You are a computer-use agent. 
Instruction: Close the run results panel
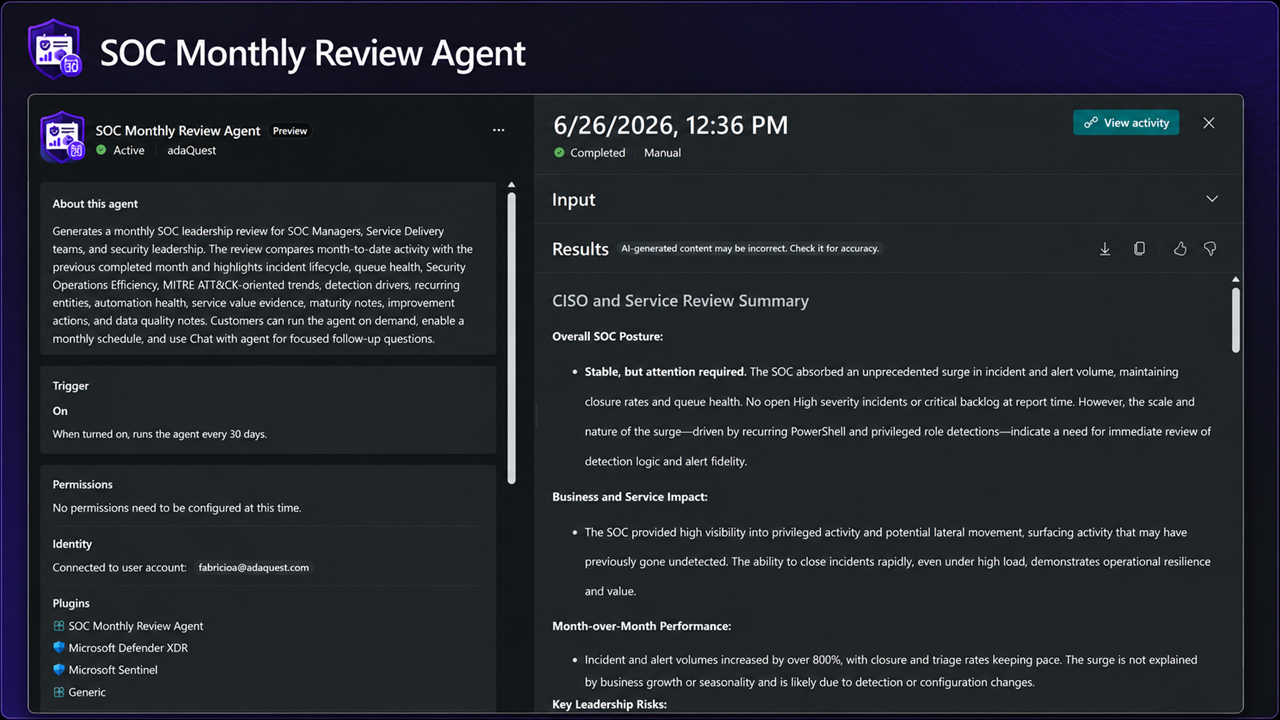[x=1209, y=123]
